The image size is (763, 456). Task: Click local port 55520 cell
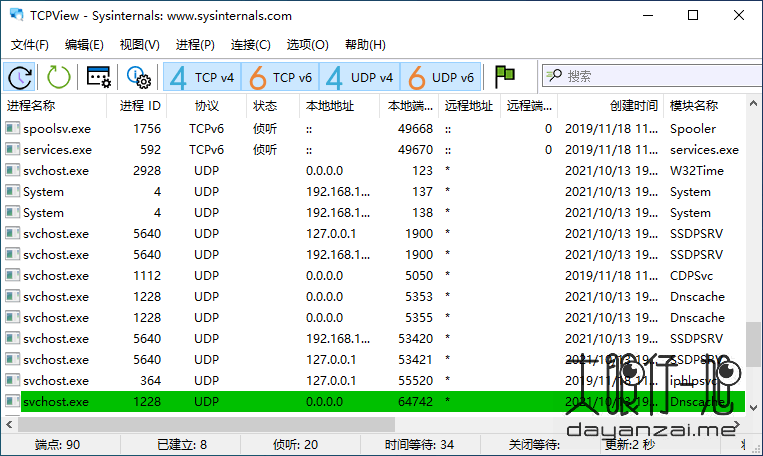click(x=415, y=381)
